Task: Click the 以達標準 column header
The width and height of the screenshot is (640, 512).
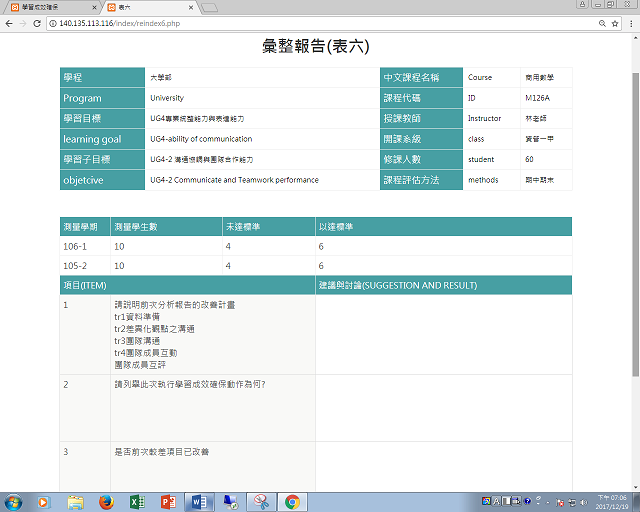Action: [444, 227]
